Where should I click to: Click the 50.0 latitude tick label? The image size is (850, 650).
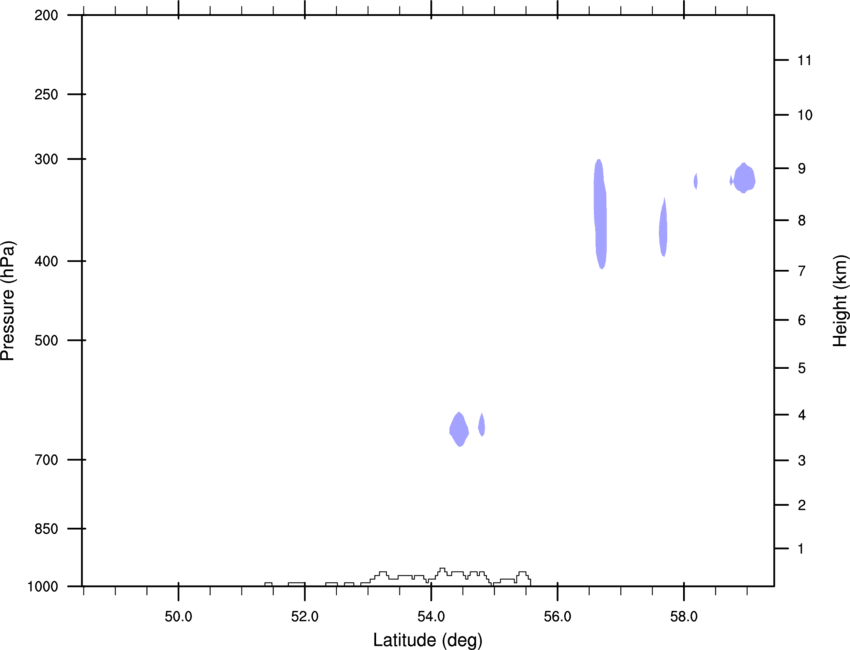[x=178, y=617]
